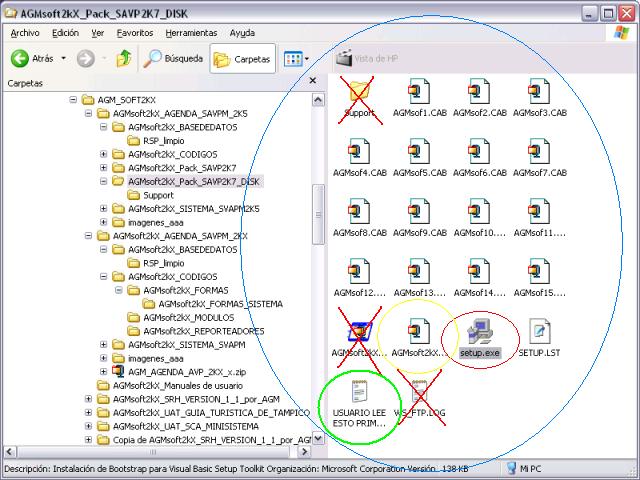Select the Support folder in file pane
The image size is (640, 480).
359,92
